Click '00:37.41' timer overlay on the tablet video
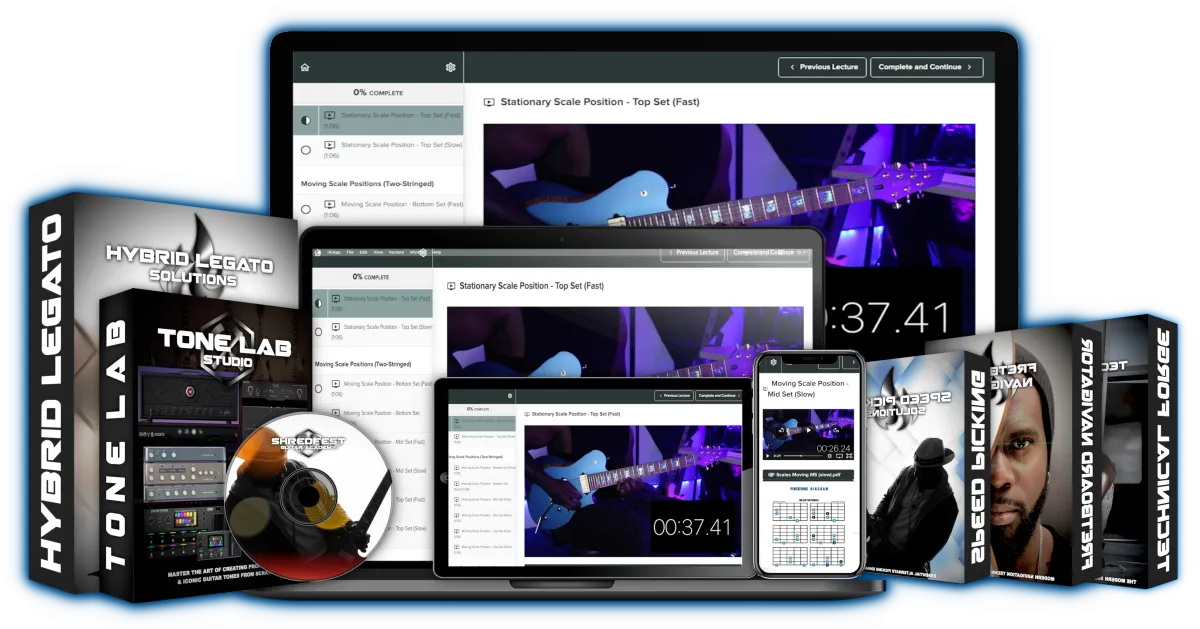Screen dimensions: 1200x629 (692, 527)
